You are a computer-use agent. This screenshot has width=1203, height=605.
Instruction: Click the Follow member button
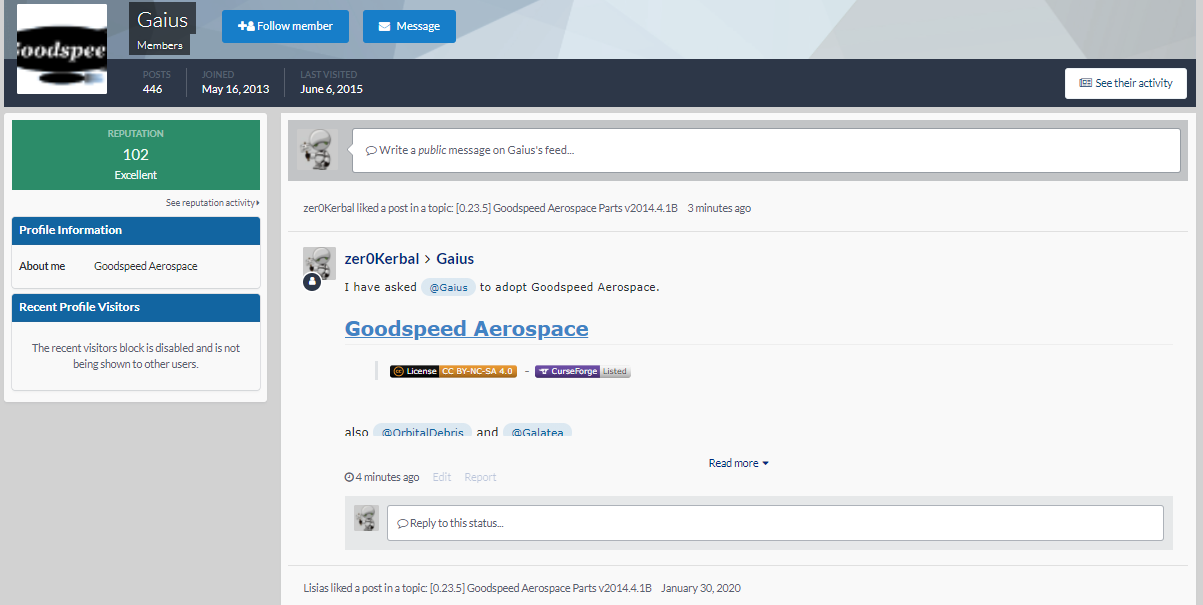tap(285, 26)
